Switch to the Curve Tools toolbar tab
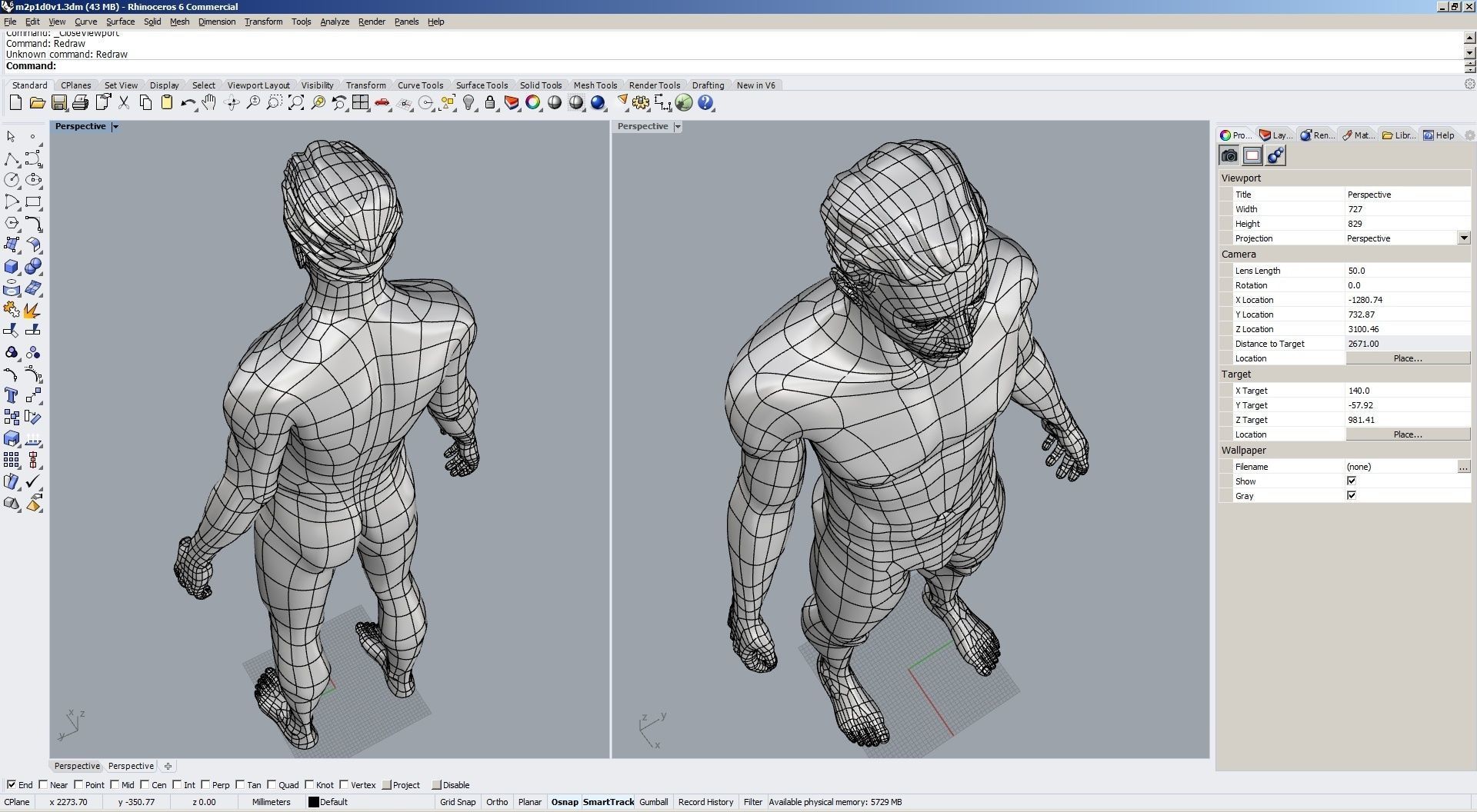Screen dimensions: 1477x812 [420, 85]
